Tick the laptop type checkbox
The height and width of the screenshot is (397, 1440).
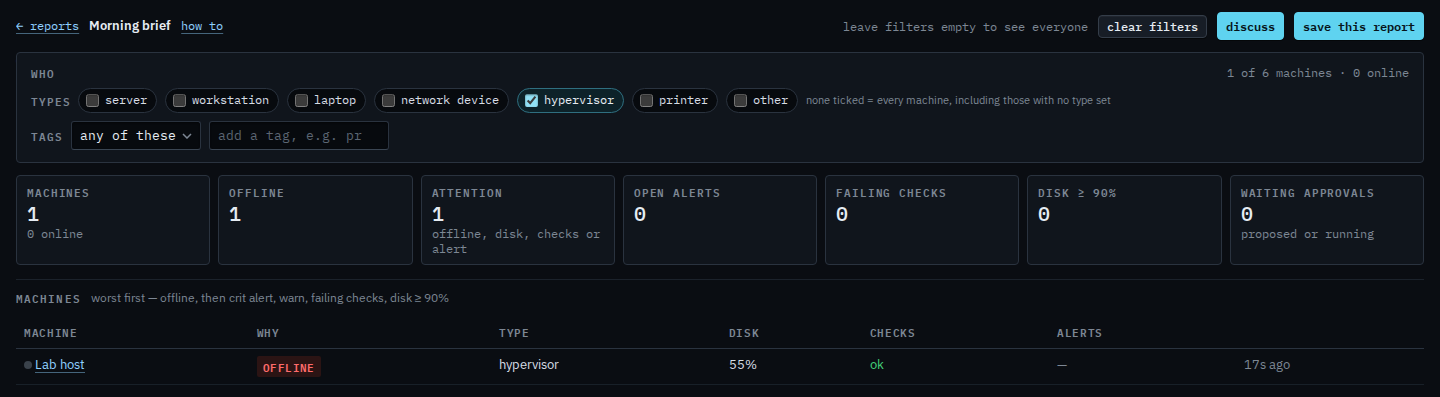[x=301, y=100]
